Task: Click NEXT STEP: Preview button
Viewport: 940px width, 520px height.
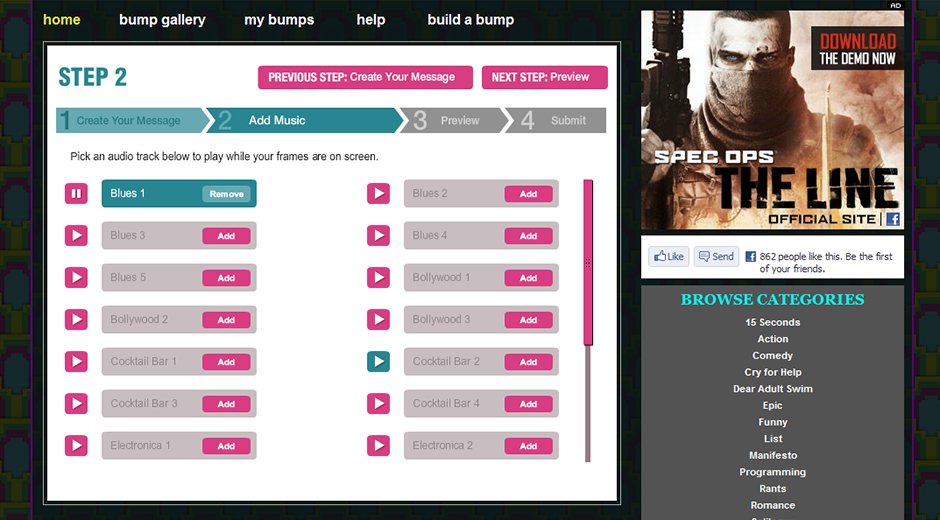Action: [x=544, y=77]
